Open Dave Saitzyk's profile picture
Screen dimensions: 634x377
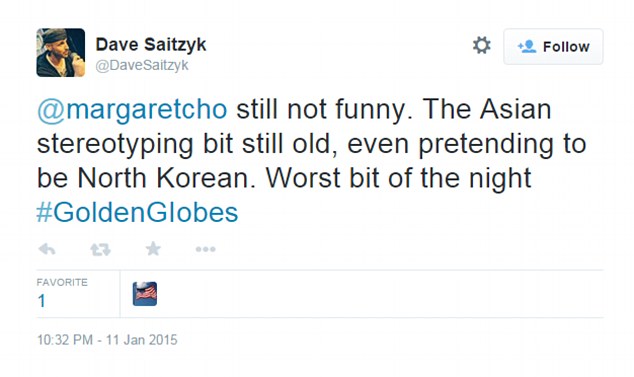(61, 53)
